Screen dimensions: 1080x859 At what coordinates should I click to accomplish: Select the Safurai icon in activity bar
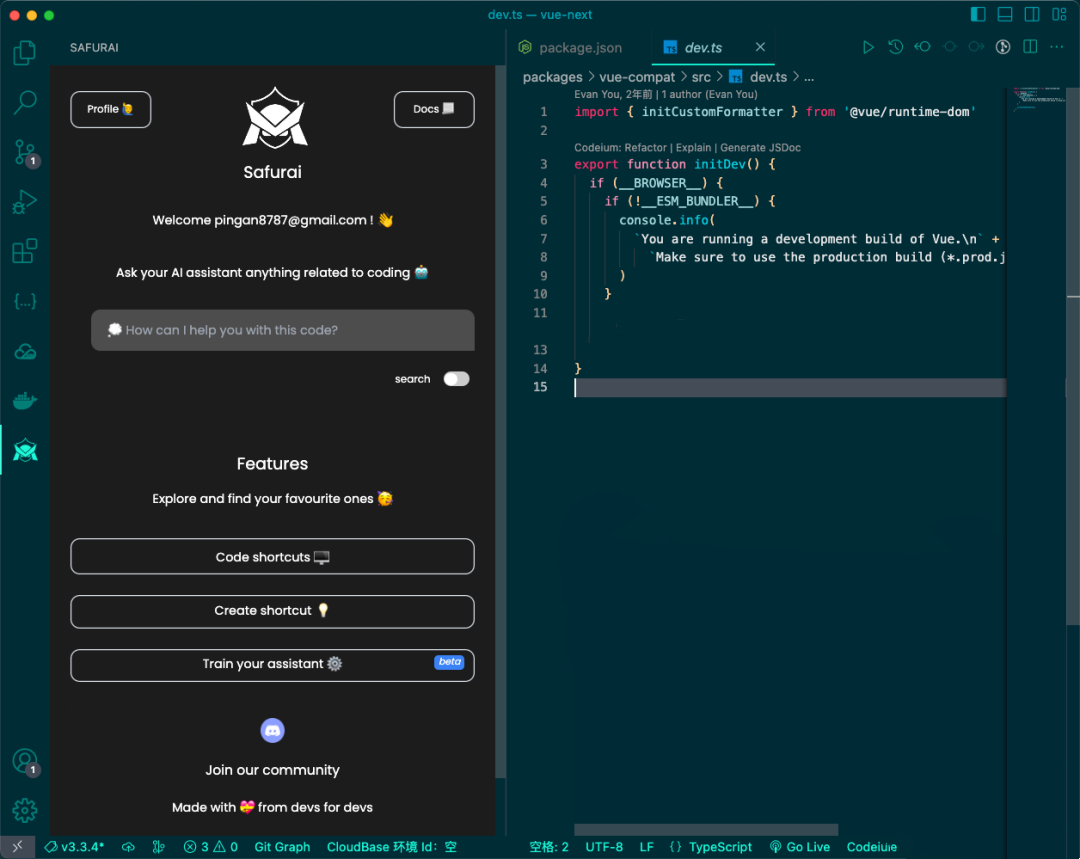coord(25,451)
